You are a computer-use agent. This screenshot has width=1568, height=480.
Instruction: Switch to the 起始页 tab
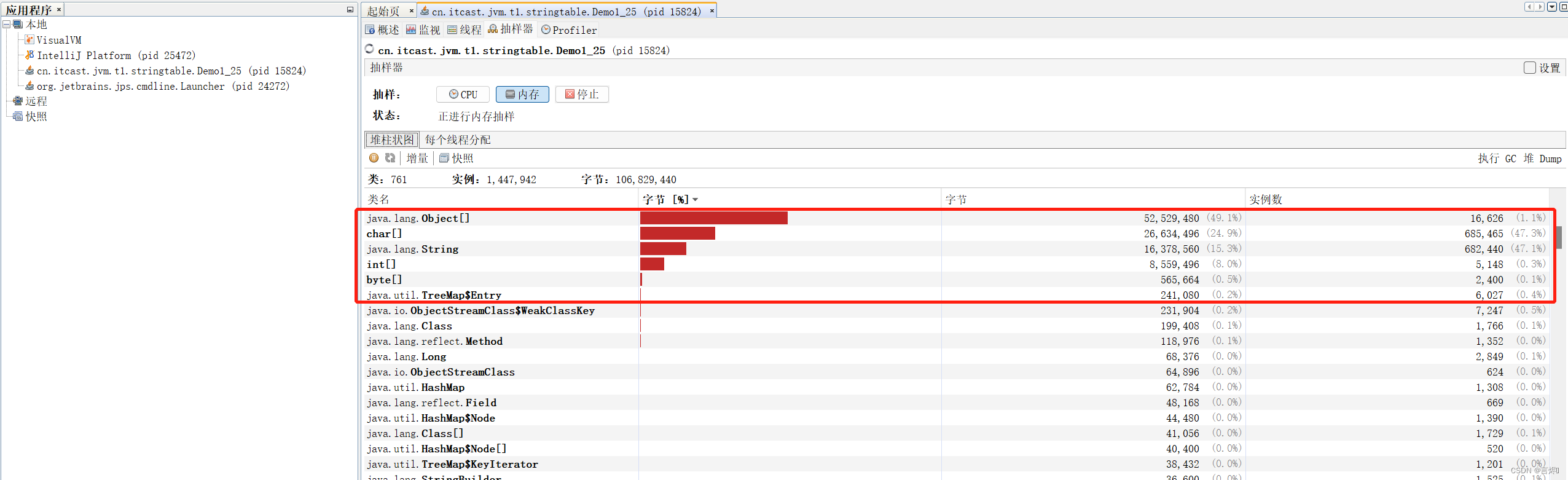[x=383, y=11]
